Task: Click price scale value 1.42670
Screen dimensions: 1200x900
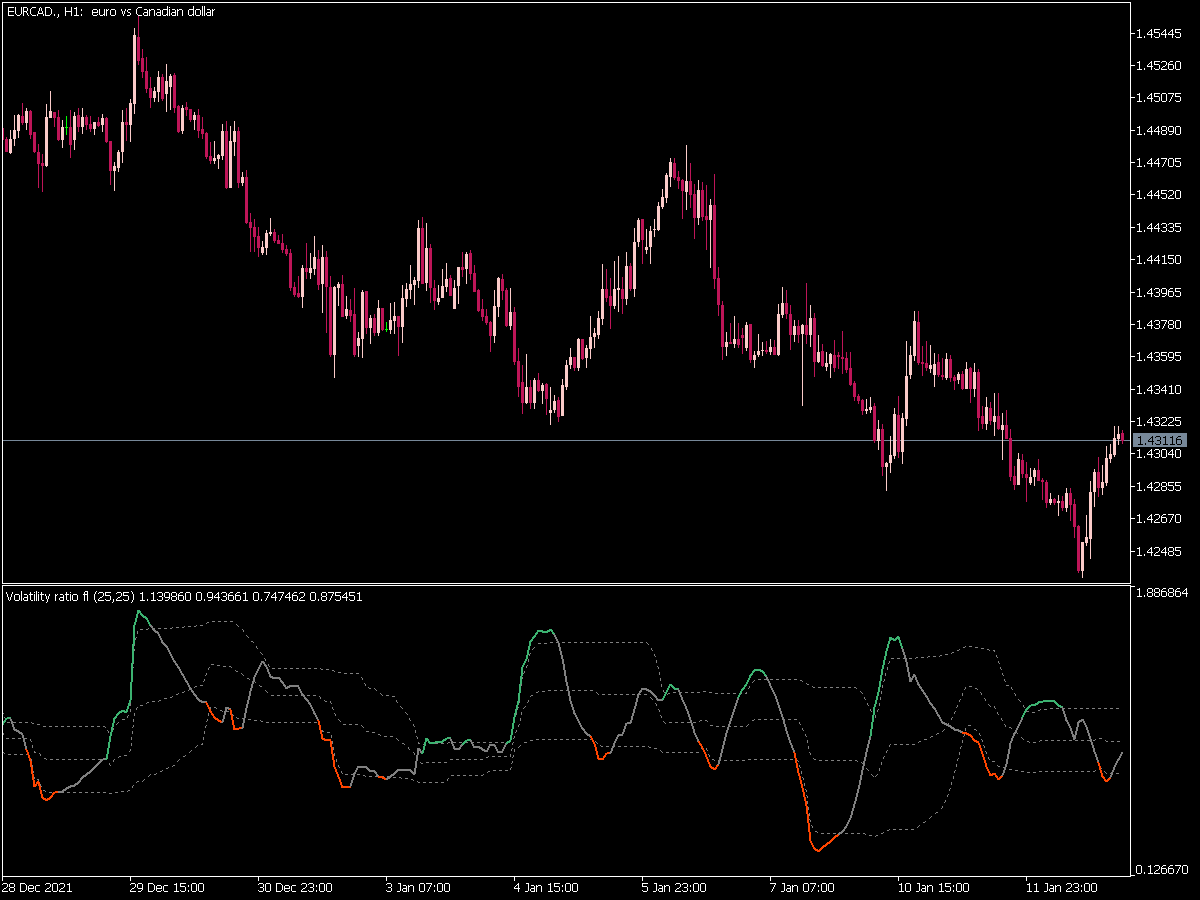Action: point(1161,519)
